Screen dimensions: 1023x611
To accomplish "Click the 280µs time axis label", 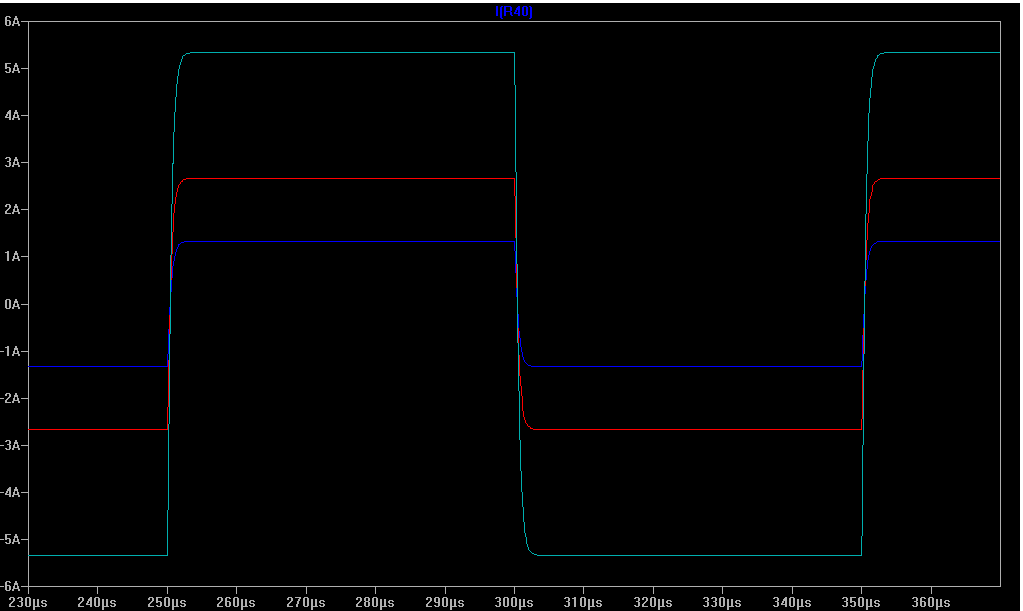I will coord(375,603).
